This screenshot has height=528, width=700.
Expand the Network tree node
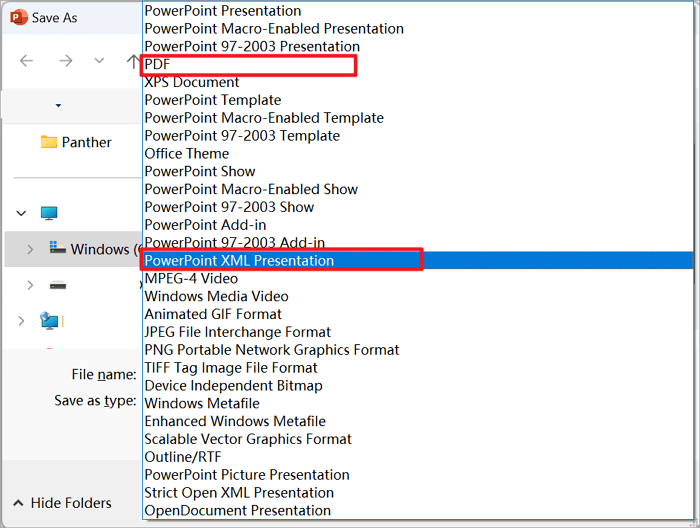(x=21, y=320)
